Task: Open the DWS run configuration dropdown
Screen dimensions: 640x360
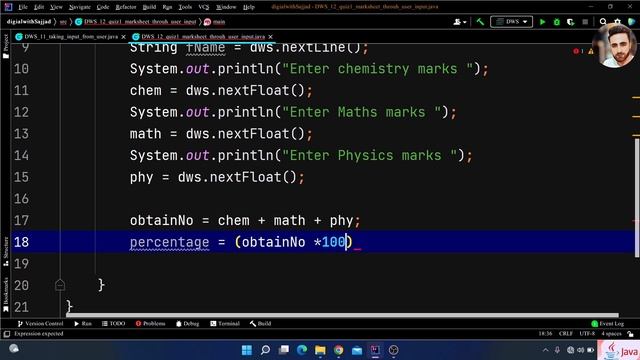Action: click(511, 22)
